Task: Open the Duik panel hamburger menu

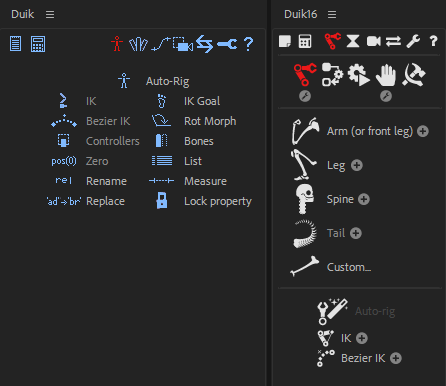Action: click(x=50, y=14)
